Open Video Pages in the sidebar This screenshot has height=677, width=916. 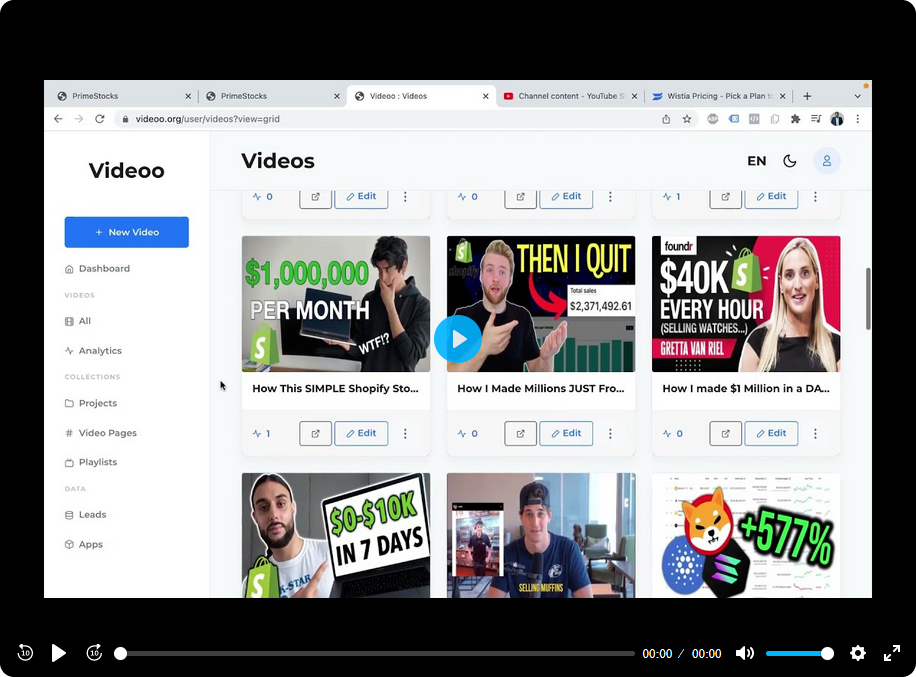(100, 433)
